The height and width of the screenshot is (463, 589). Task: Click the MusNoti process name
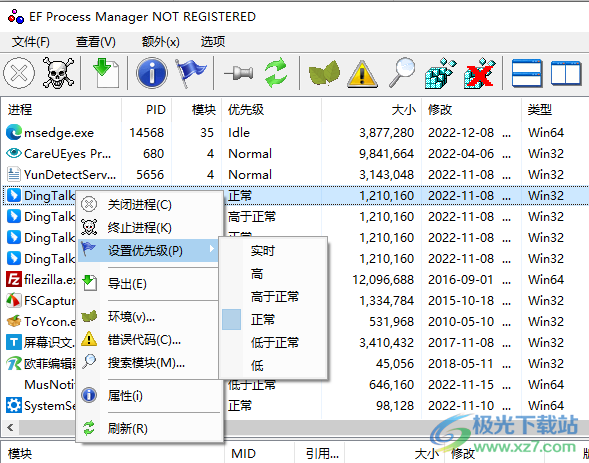point(49,385)
